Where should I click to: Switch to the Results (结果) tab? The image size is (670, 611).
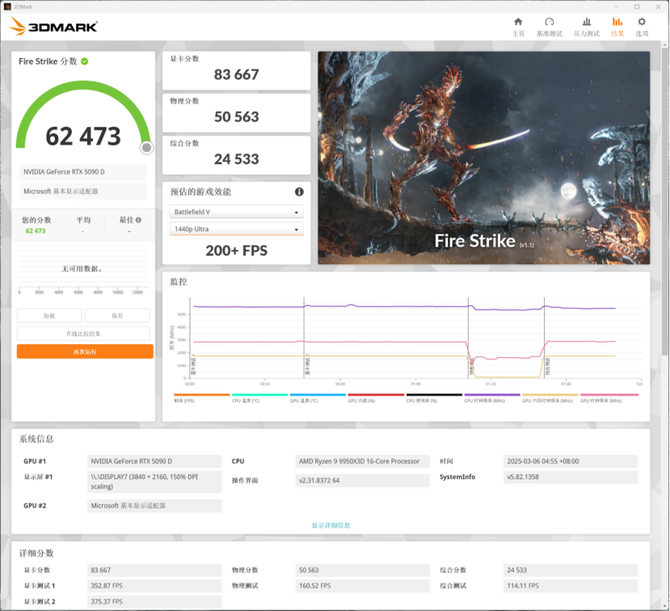(617, 26)
